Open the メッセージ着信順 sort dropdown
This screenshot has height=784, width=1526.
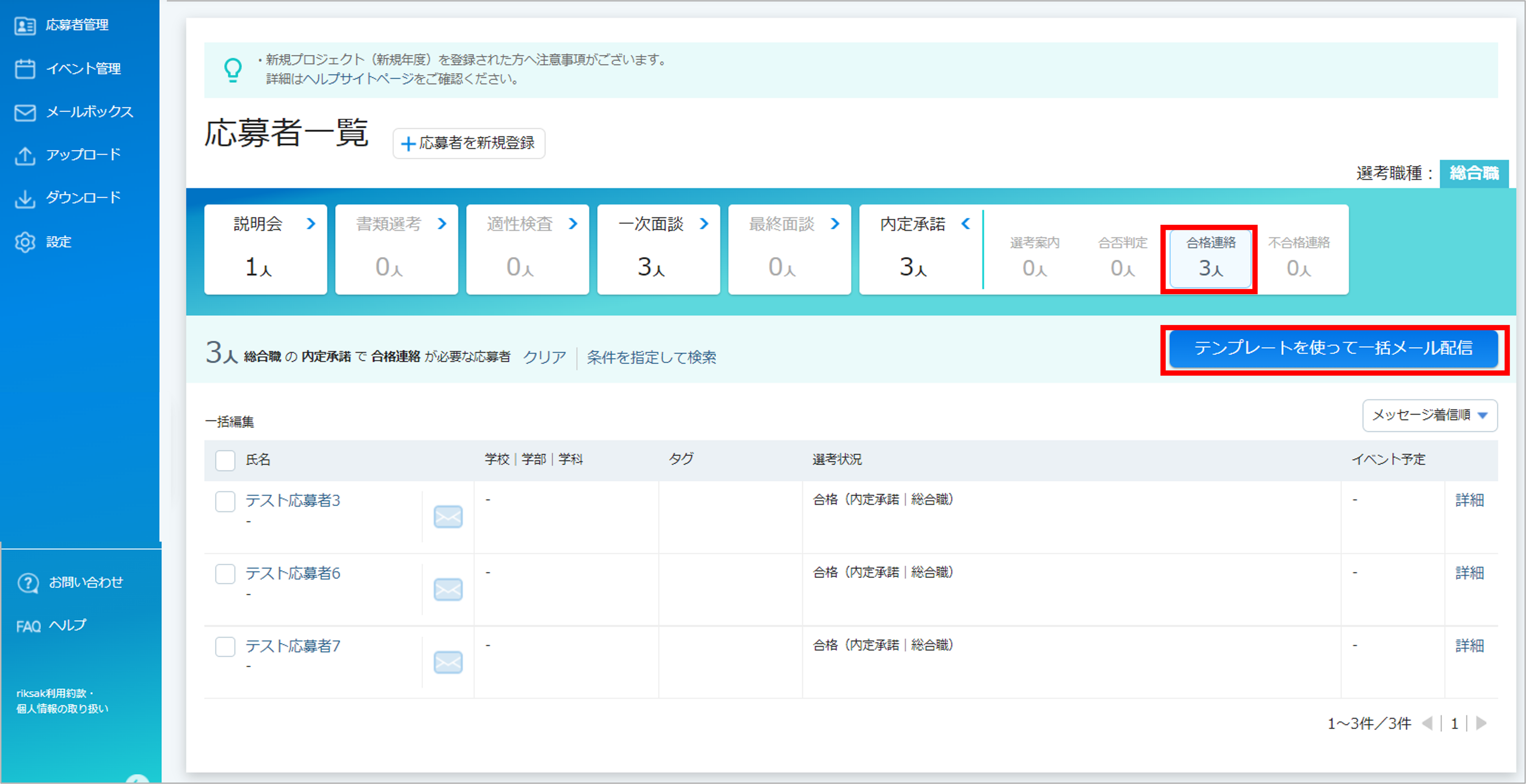coord(1430,415)
